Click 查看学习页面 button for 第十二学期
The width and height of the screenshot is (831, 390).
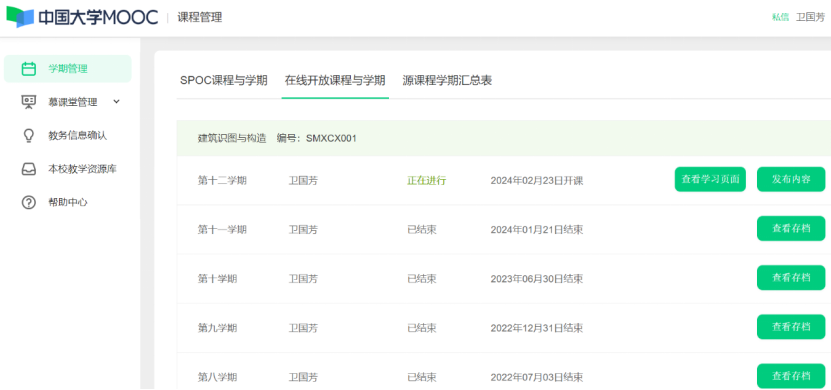(710, 179)
